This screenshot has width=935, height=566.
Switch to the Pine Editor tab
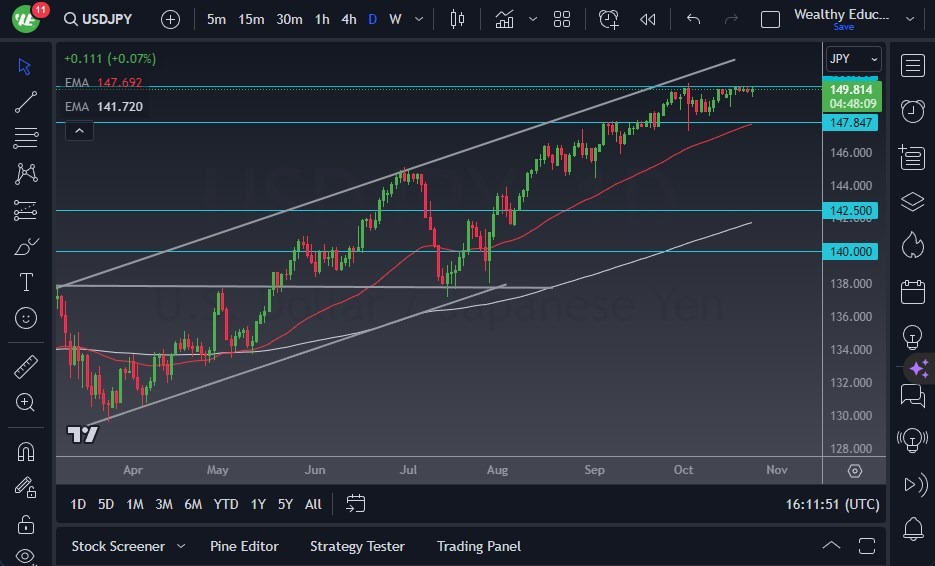tap(244, 546)
